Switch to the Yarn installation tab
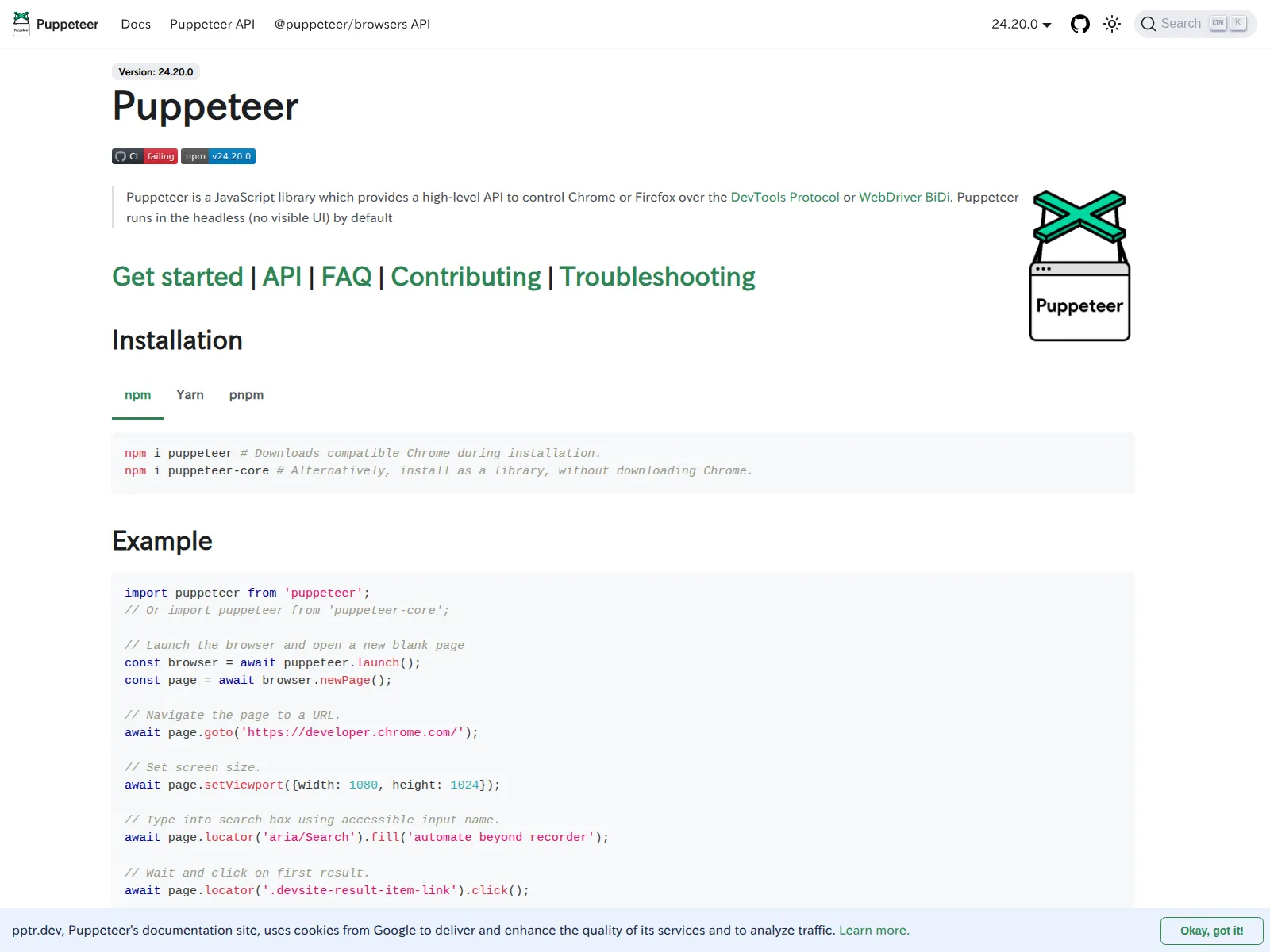This screenshot has width=1270, height=952. (190, 395)
